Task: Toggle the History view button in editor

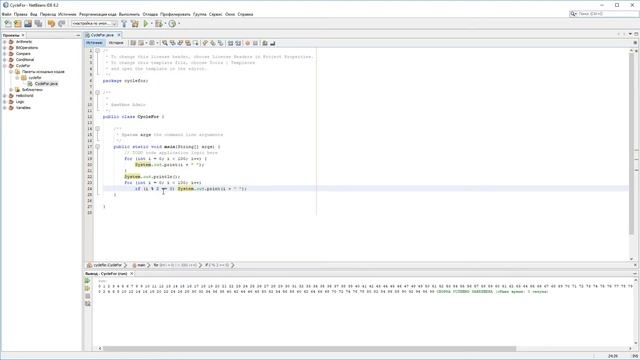Action: 116,43
